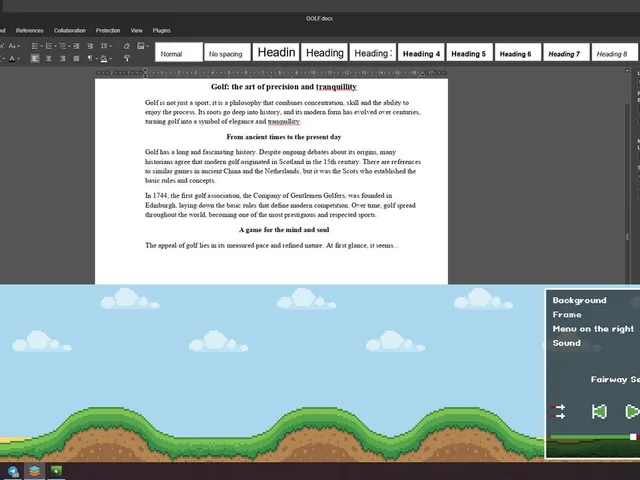Apply a numbered list
This screenshot has width=640, height=480.
click(49, 46)
